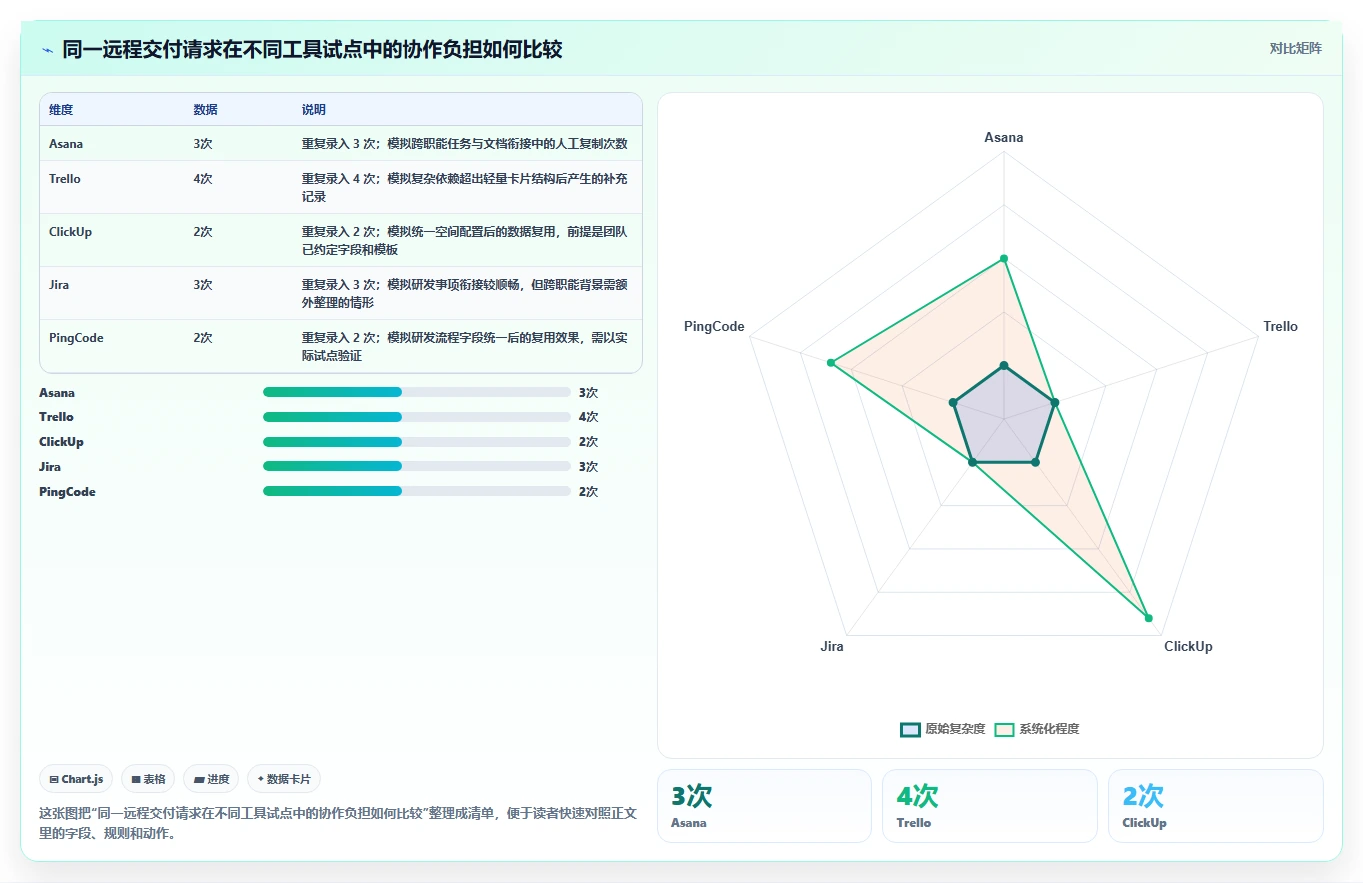Click the ClickUp cell in the table
The image size is (1363, 883).
[x=70, y=232]
